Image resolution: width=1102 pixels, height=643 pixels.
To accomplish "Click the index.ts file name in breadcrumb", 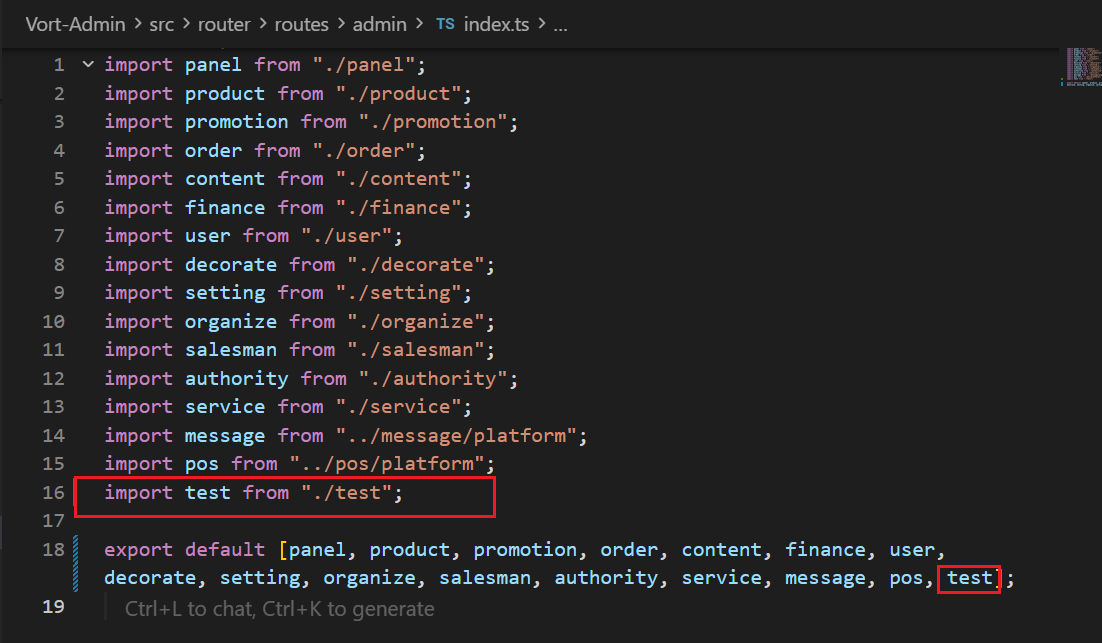I will click(x=500, y=24).
